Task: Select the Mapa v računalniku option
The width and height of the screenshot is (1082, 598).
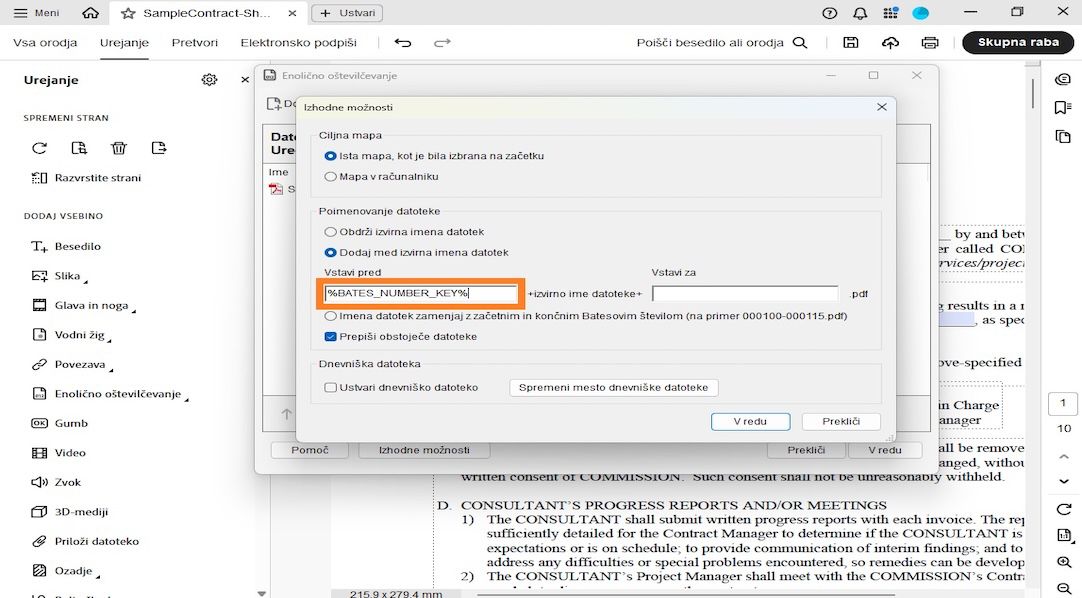Action: (330, 176)
